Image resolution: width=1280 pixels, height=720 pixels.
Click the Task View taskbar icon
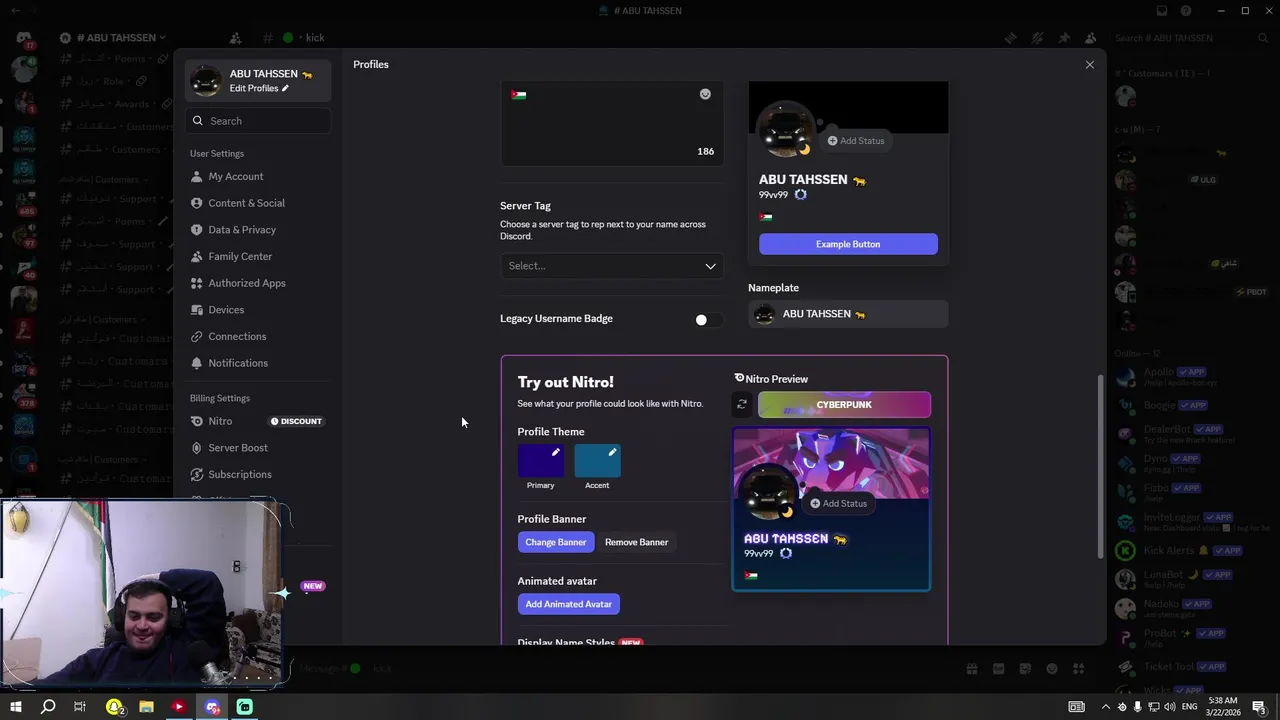pyautogui.click(x=80, y=707)
